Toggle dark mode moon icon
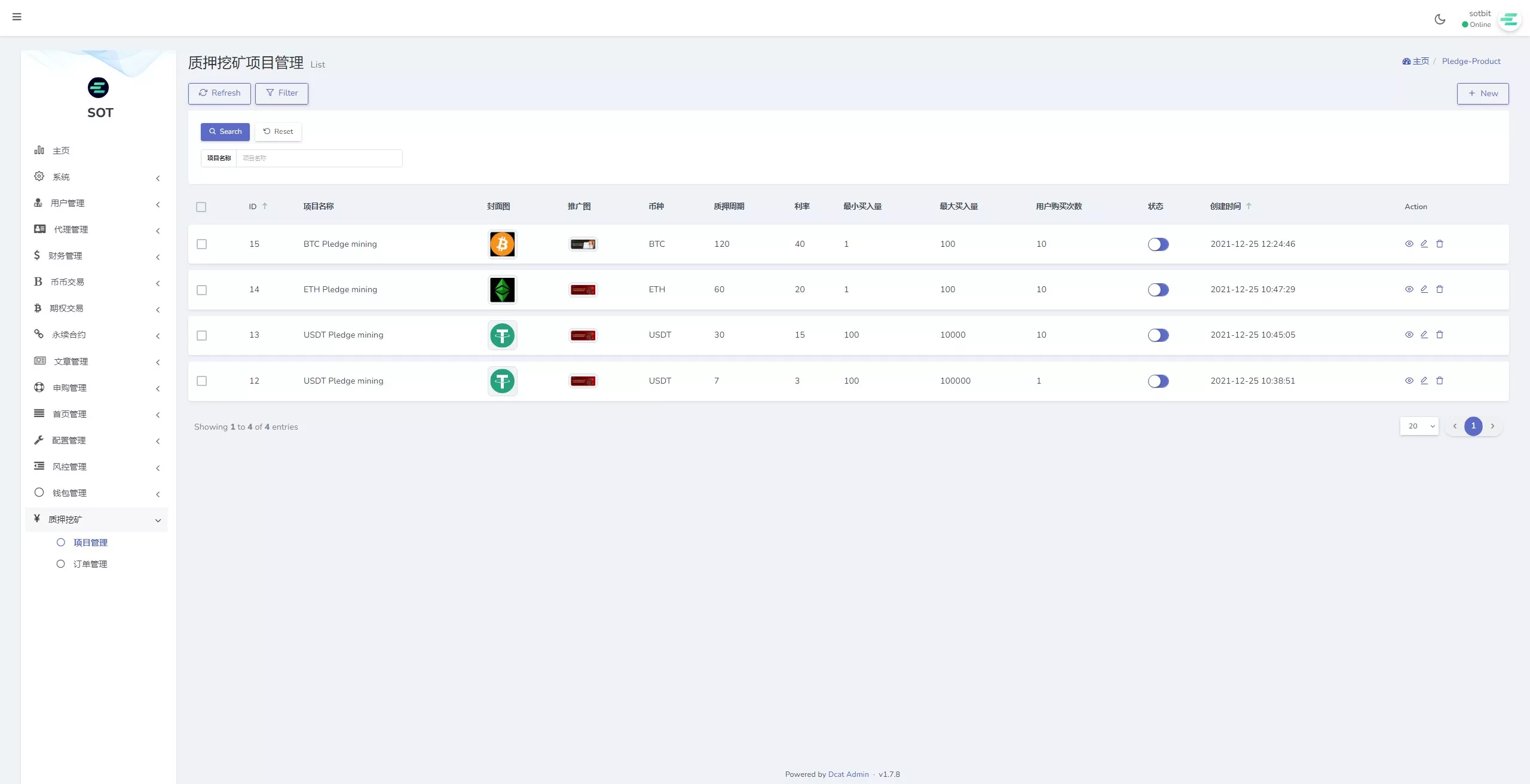Viewport: 1530px width, 784px height. (x=1440, y=19)
